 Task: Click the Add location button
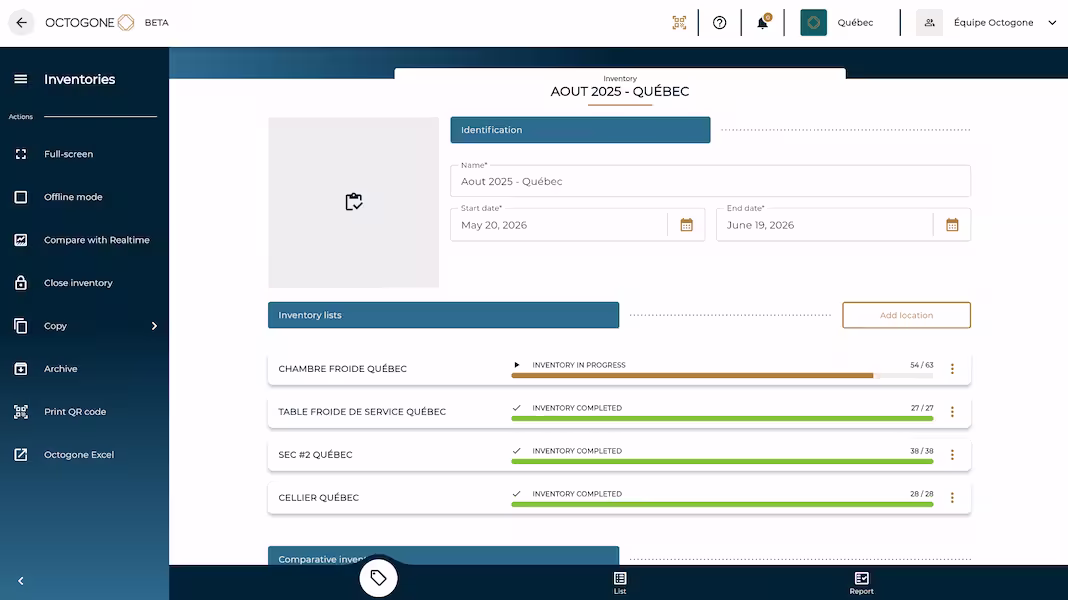906,315
